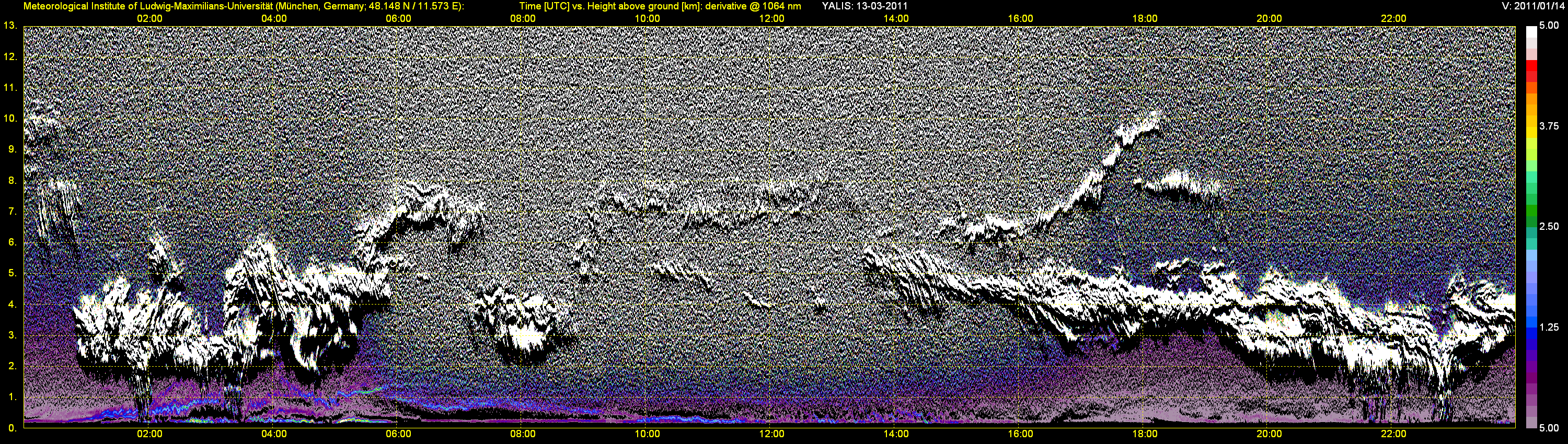Click the color scale bar legend
The height and width of the screenshot is (444, 1568).
(x=1531, y=227)
